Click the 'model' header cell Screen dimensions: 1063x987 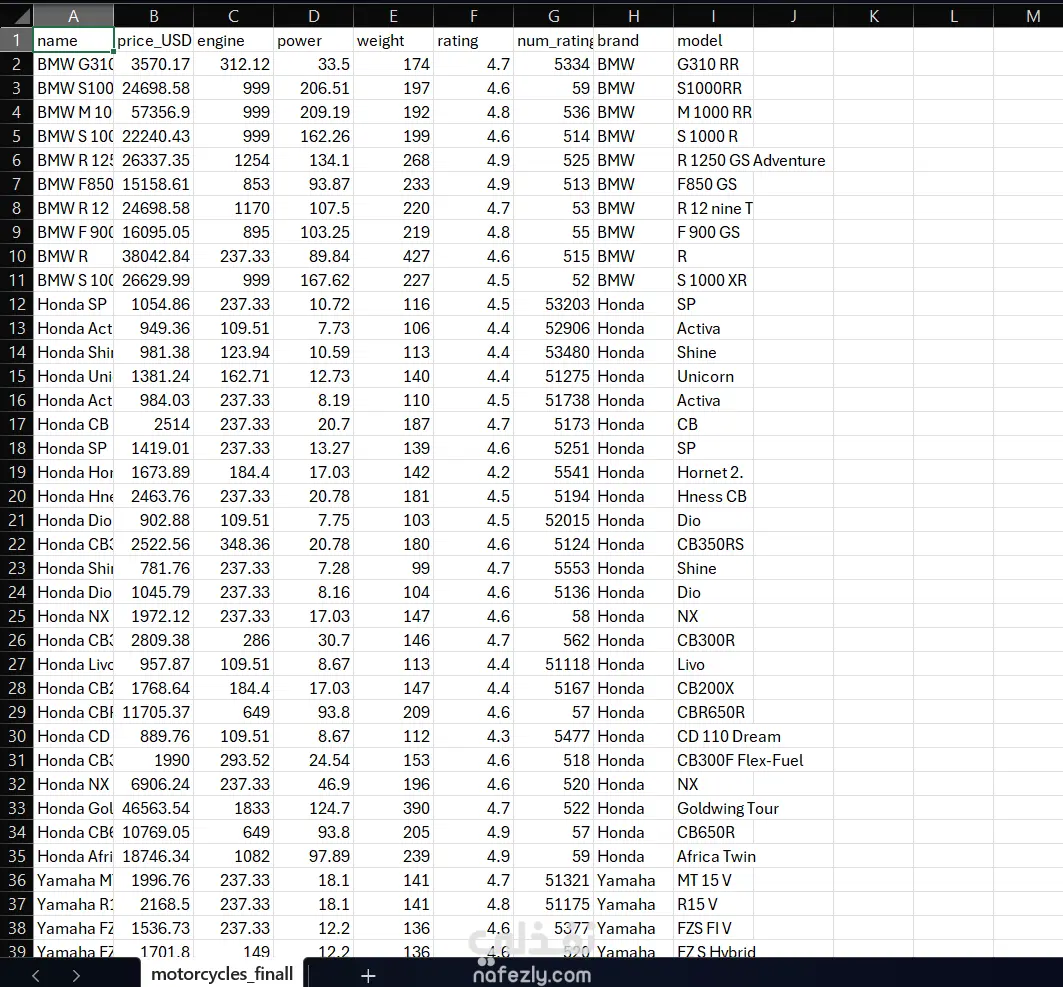[713, 40]
